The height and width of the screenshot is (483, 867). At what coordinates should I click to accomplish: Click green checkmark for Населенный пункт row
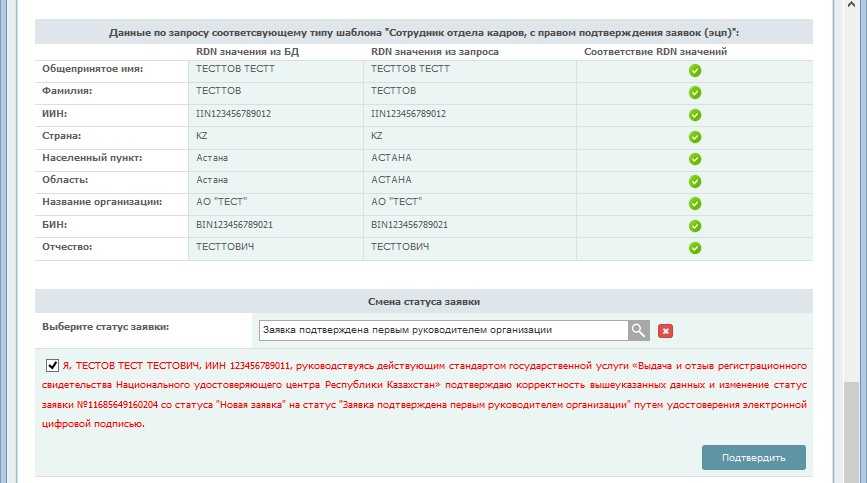click(x=694, y=159)
